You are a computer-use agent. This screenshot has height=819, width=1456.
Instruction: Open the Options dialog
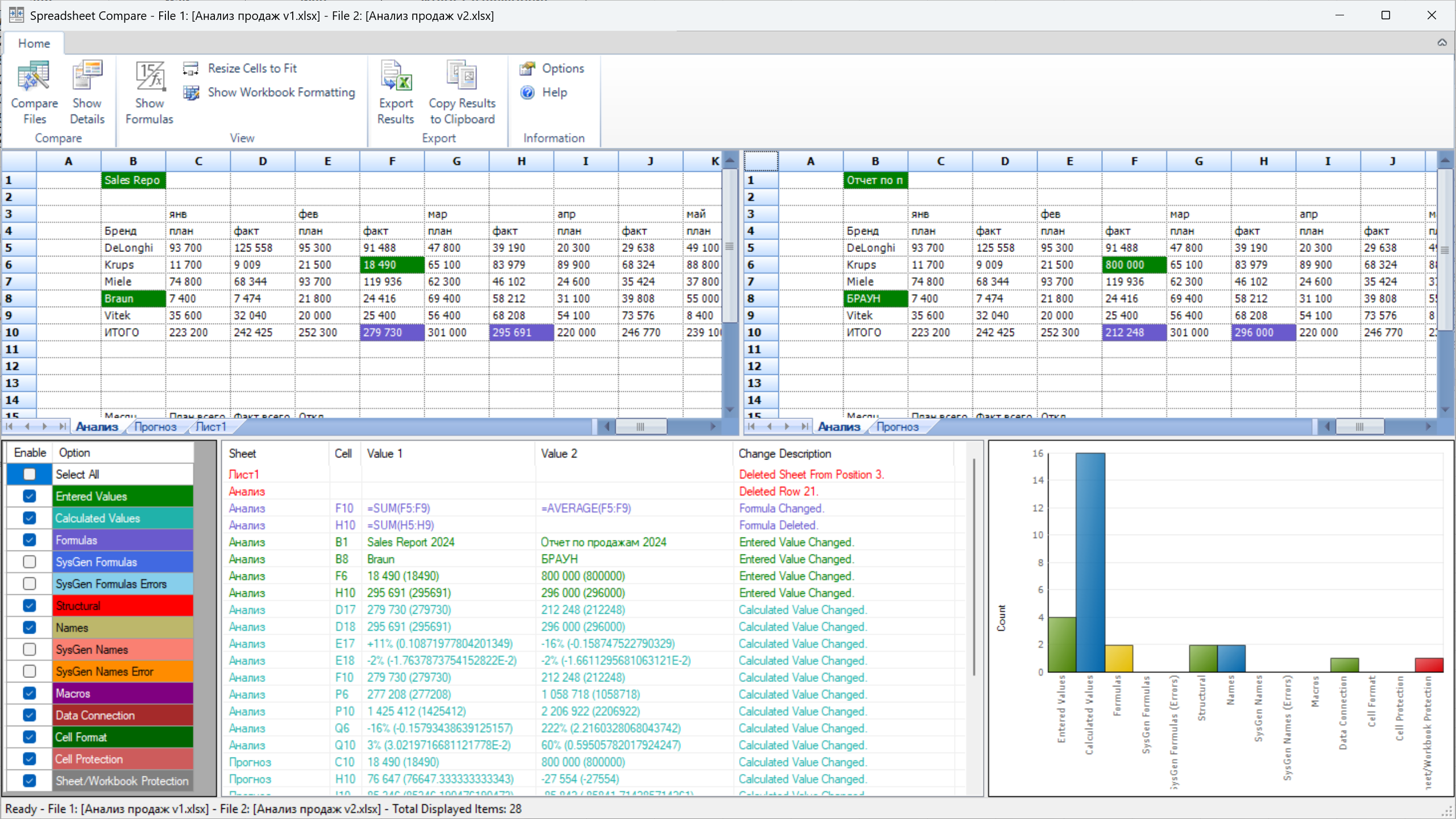click(551, 68)
